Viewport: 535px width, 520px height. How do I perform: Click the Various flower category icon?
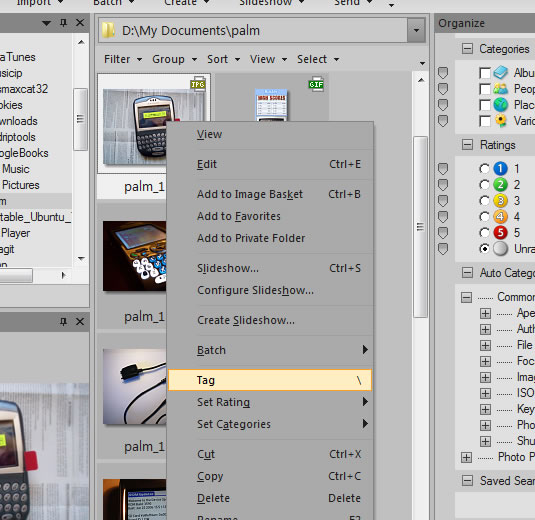pos(501,121)
